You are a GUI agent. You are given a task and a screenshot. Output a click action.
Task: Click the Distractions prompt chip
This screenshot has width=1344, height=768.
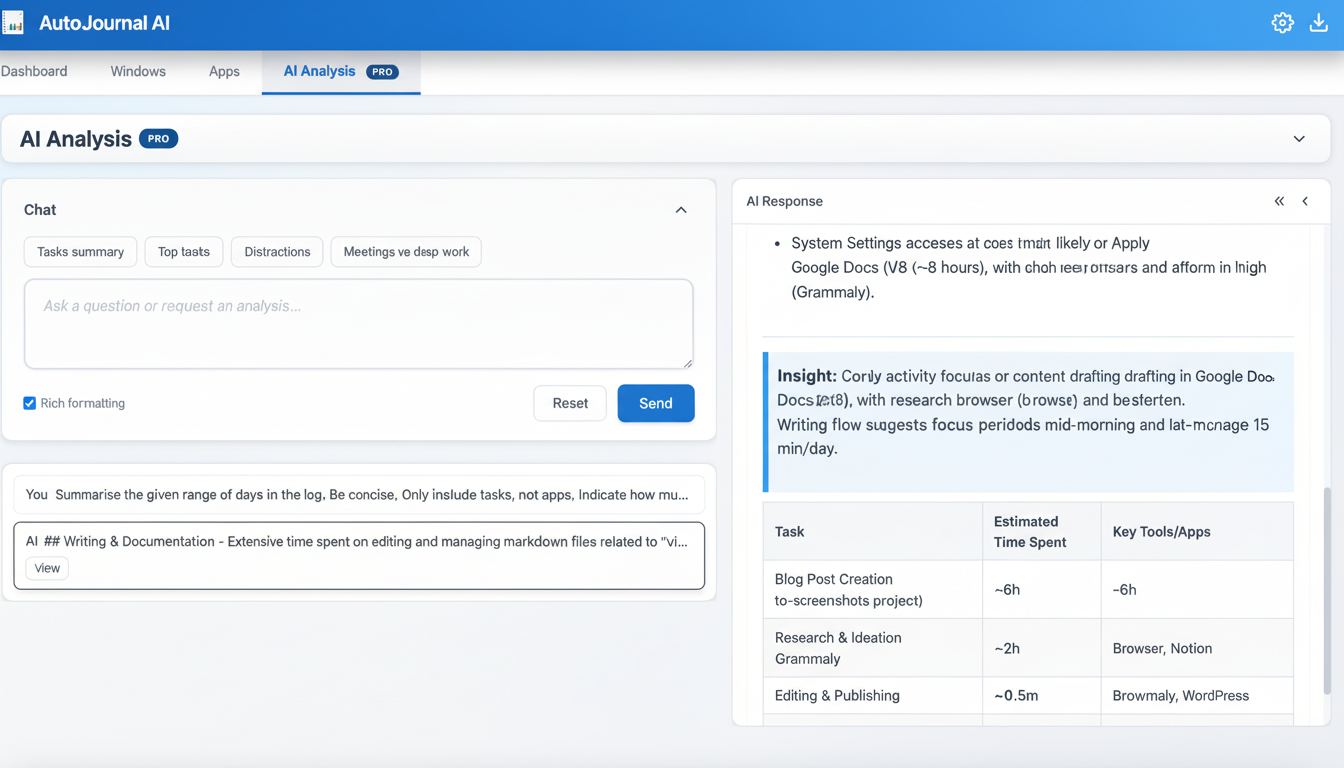(276, 251)
